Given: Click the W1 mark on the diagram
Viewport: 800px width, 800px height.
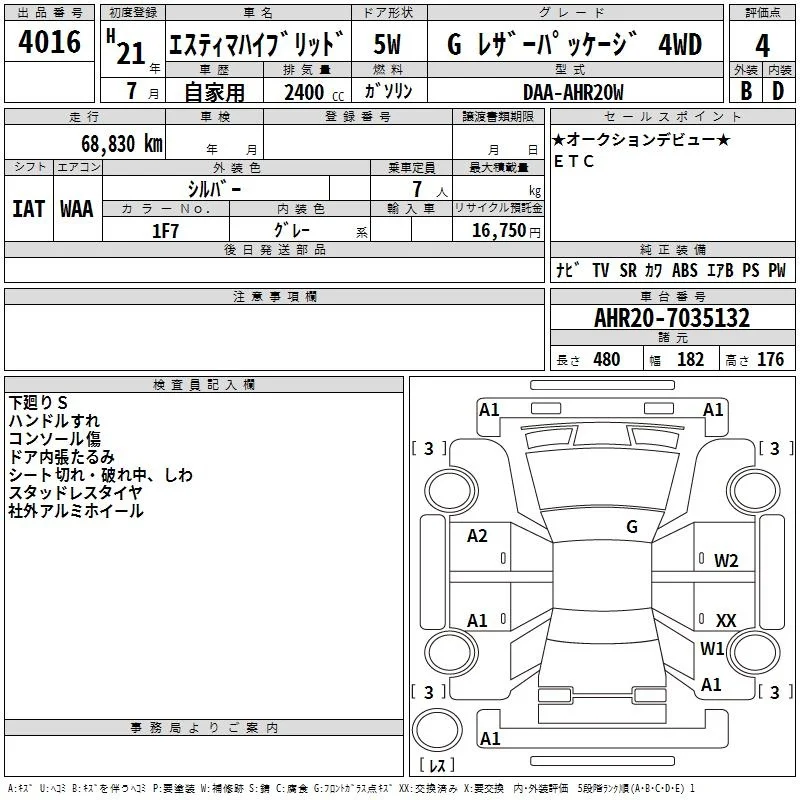Looking at the screenshot, I should coord(711,648).
